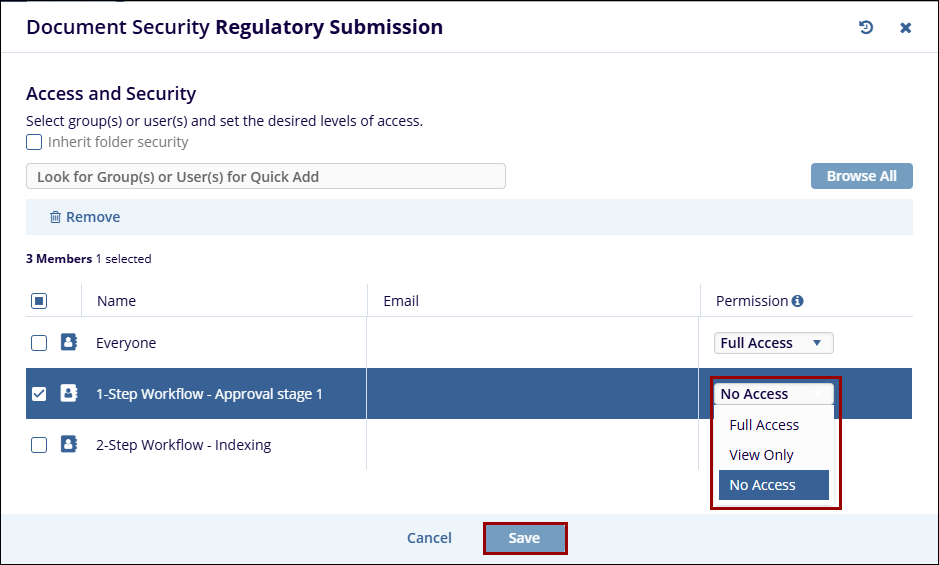Check the Everyone row checkbox
This screenshot has width=939, height=565.
39,343
